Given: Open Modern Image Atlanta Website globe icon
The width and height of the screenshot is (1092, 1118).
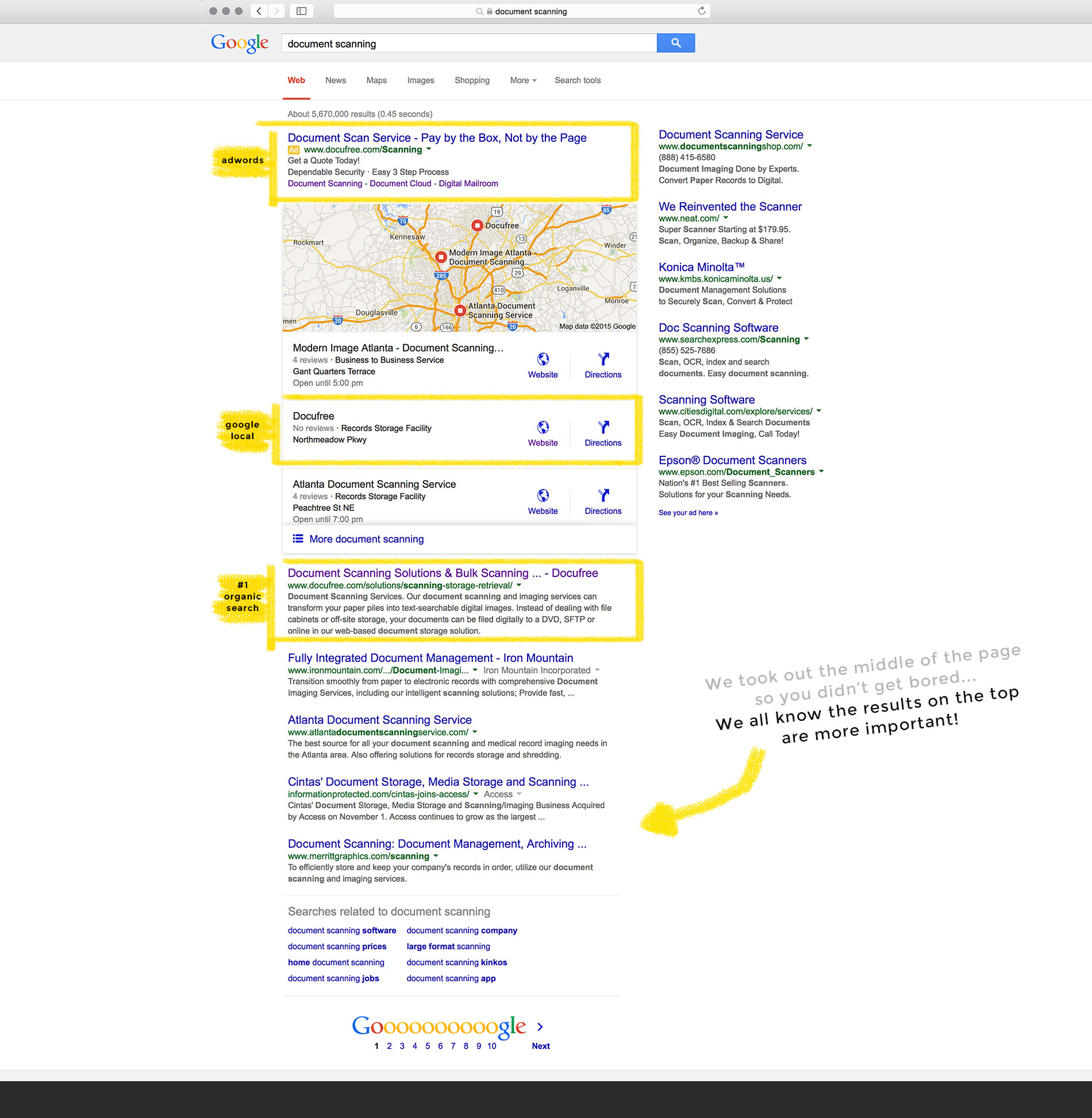Looking at the screenshot, I should tap(543, 359).
